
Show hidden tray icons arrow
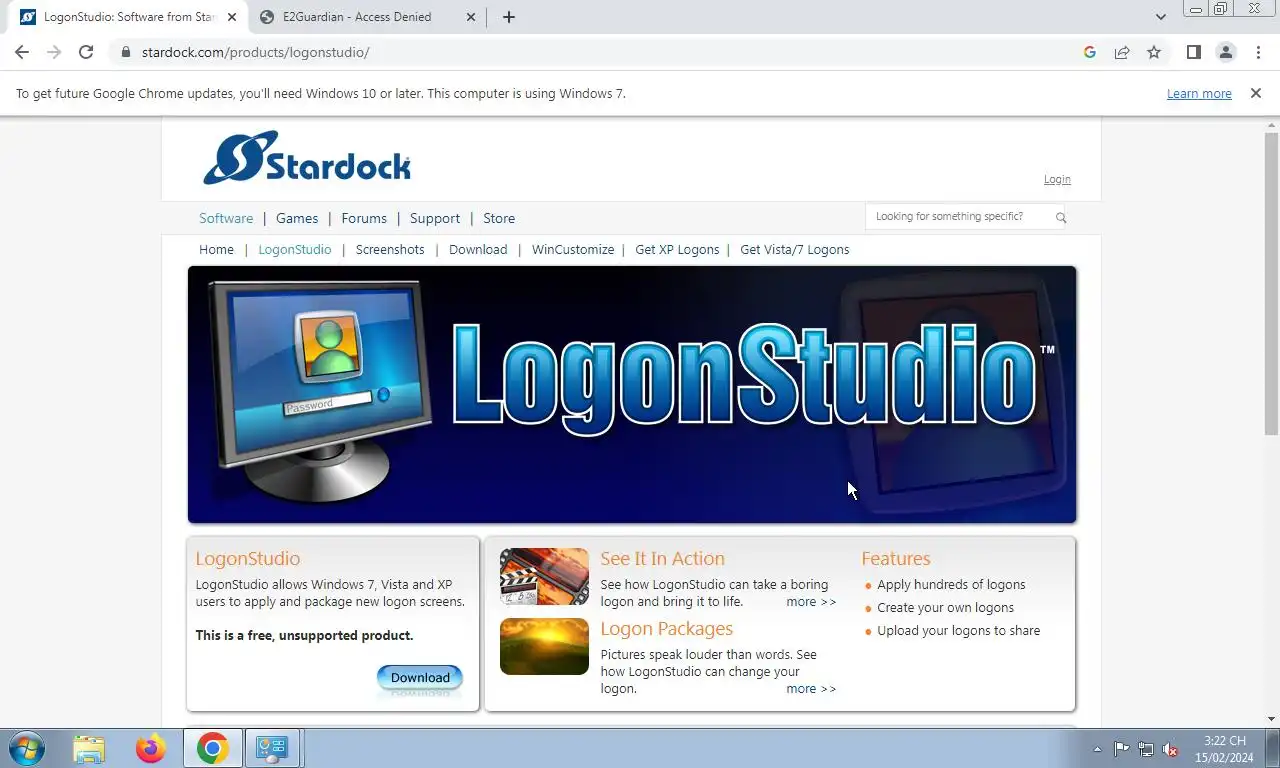(1097, 749)
